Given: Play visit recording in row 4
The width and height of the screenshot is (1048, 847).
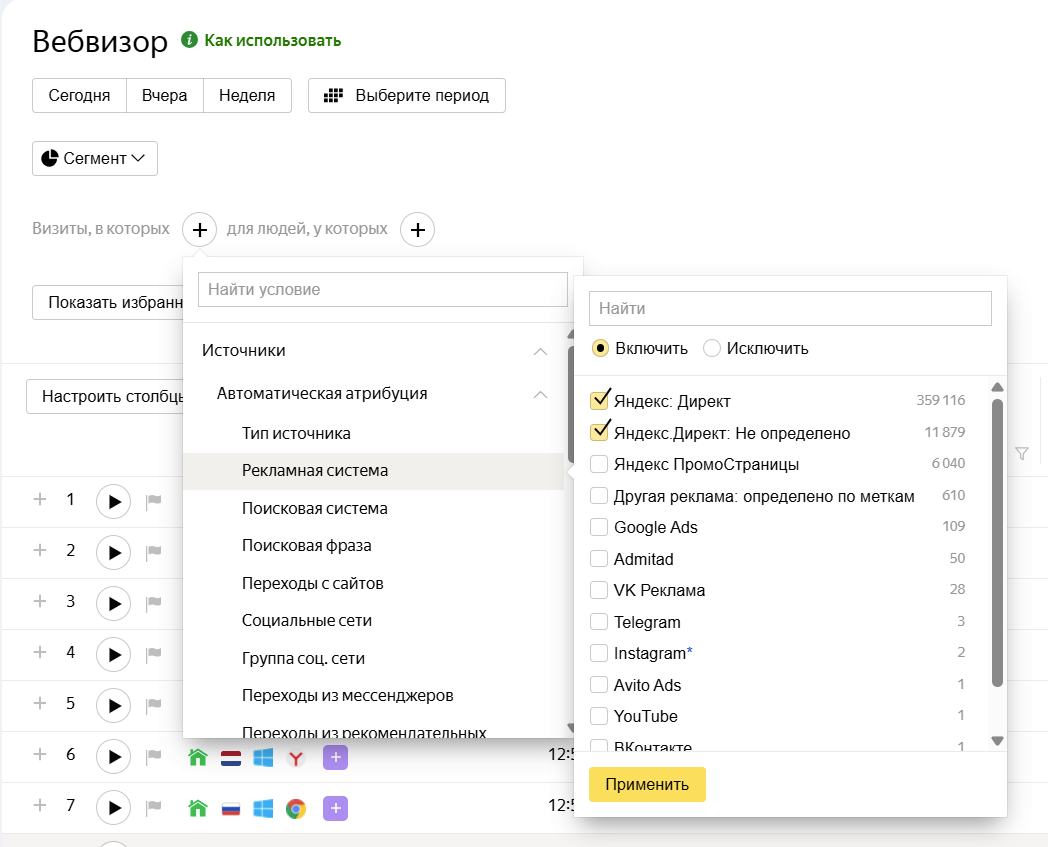Looking at the screenshot, I should pyautogui.click(x=114, y=654).
